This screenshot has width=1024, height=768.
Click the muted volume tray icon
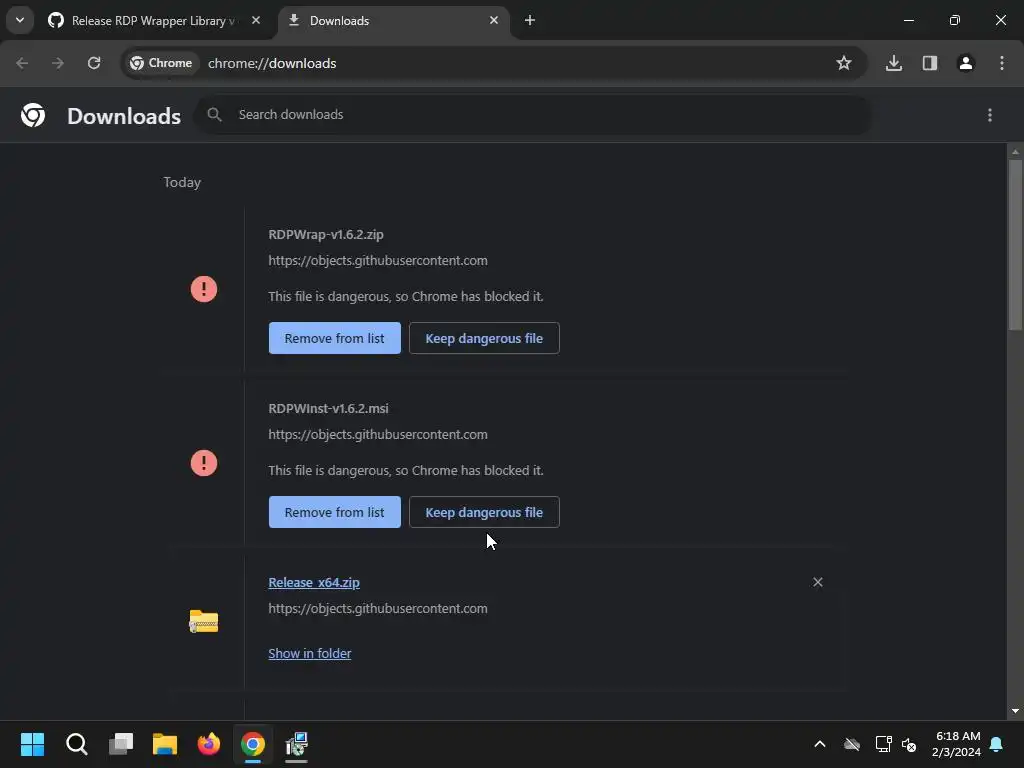point(909,744)
